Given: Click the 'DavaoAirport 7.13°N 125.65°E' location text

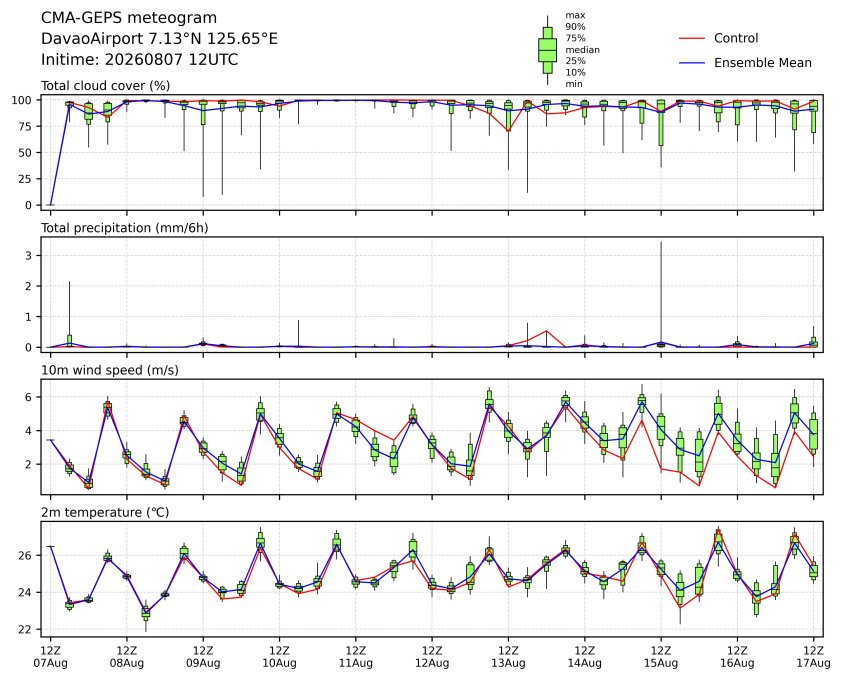Looking at the screenshot, I should click(x=159, y=39).
